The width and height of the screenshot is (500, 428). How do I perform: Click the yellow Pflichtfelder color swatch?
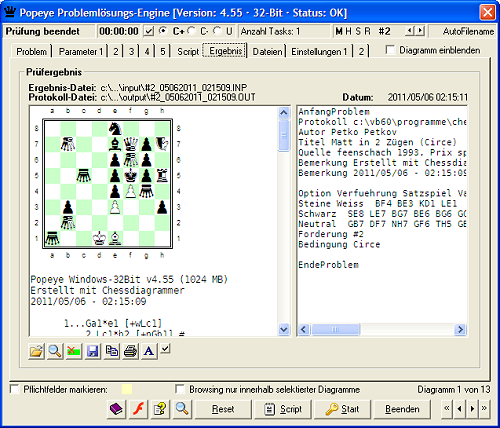[127, 389]
